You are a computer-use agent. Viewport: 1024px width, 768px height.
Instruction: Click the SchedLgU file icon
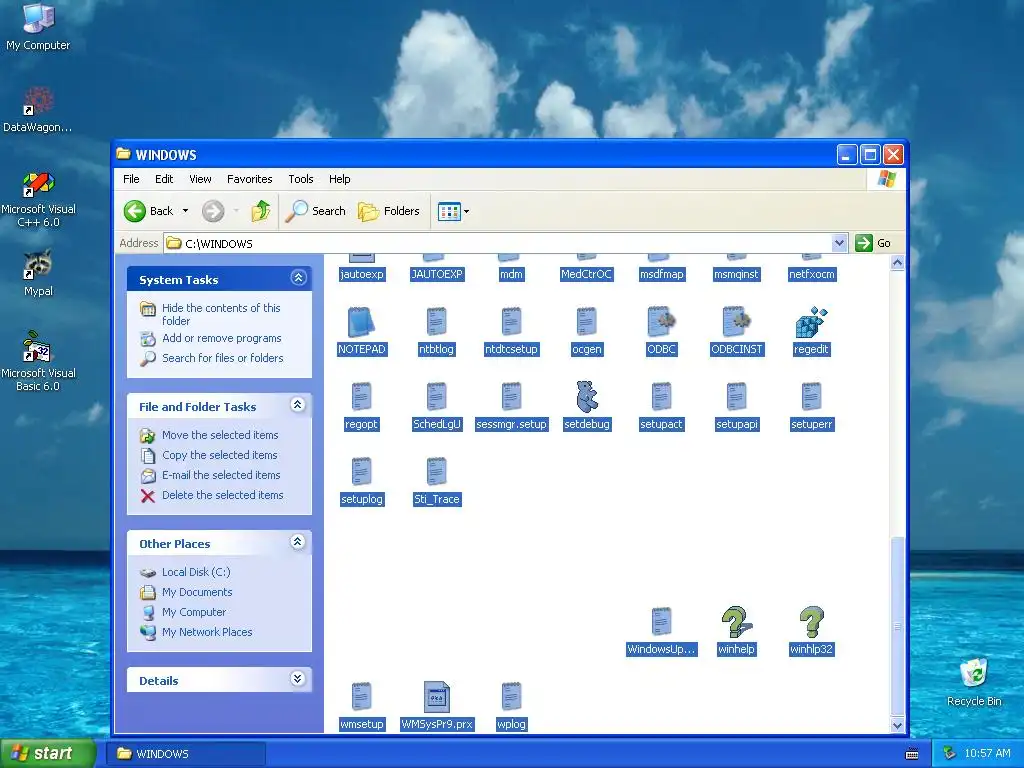pyautogui.click(x=436, y=397)
